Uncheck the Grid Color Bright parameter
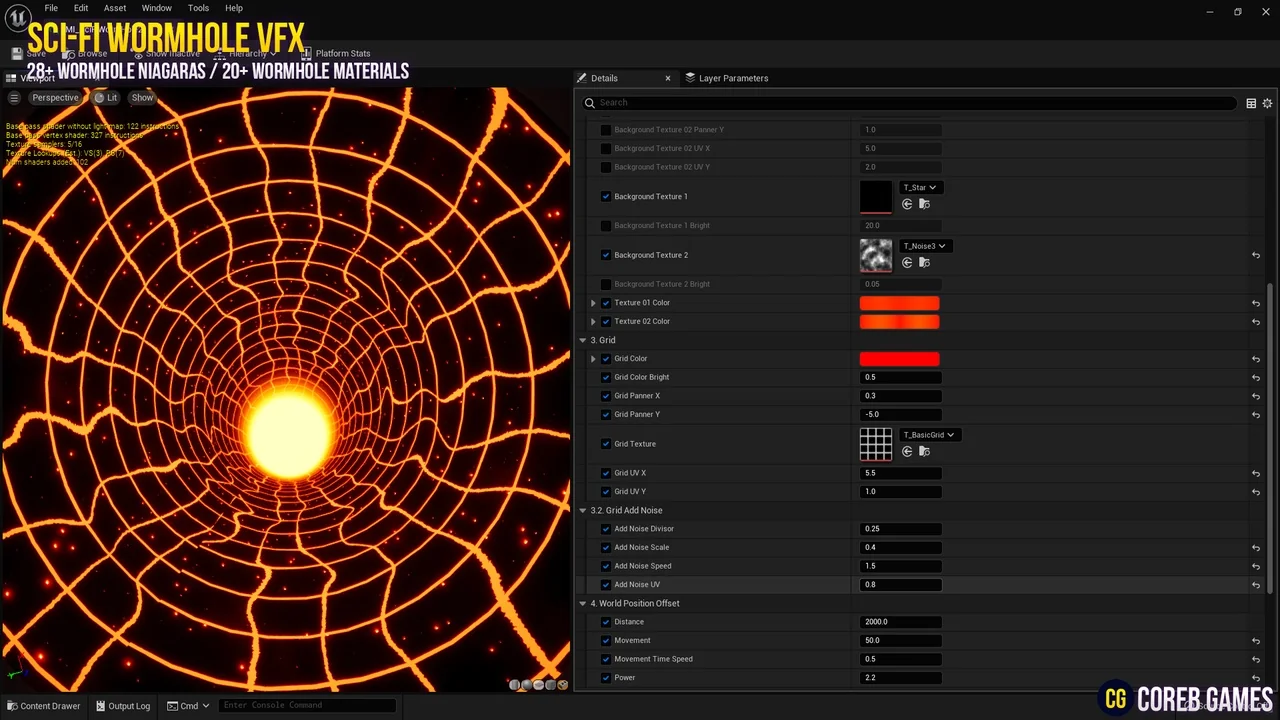 [605, 378]
